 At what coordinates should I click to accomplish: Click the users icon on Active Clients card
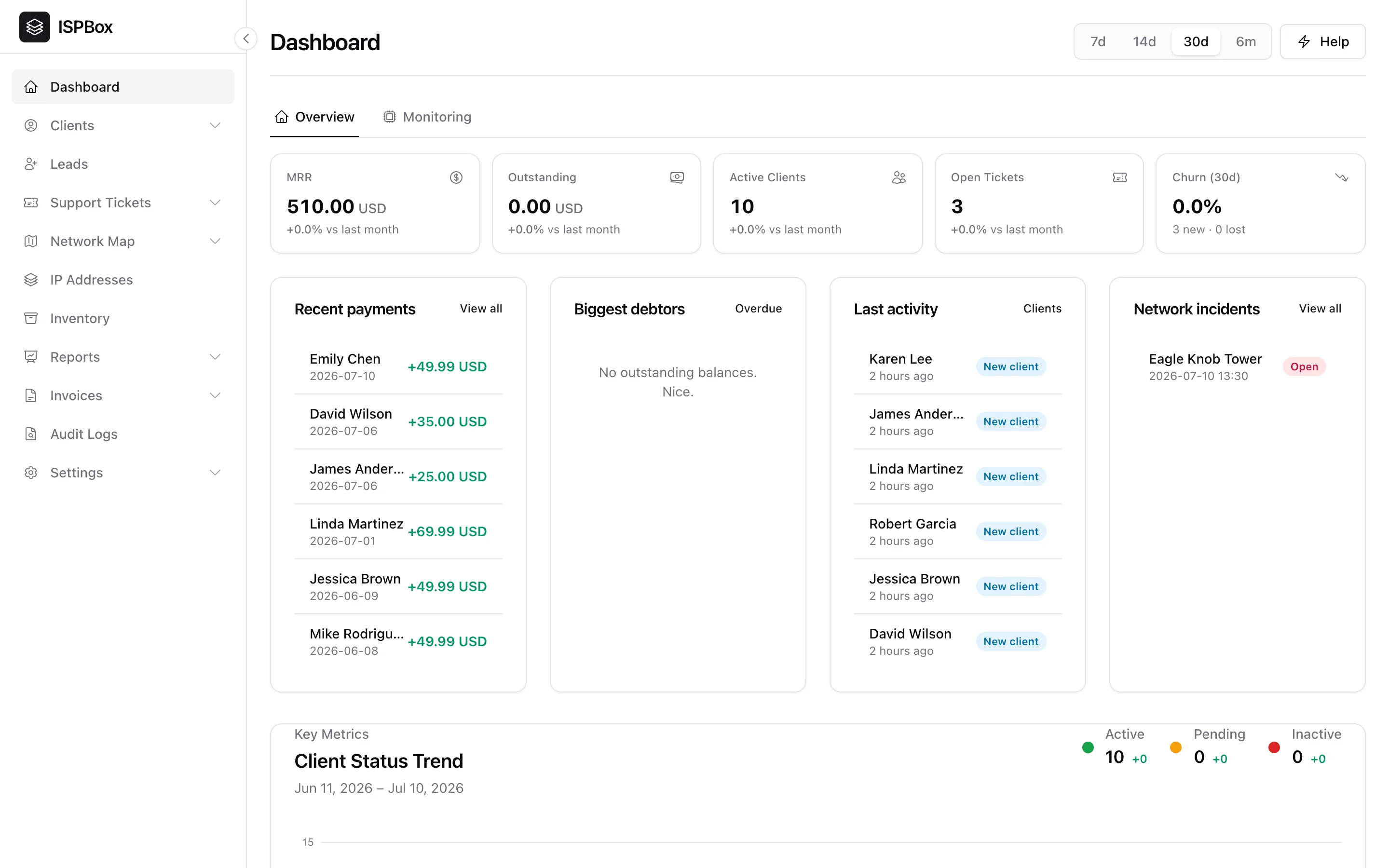899,177
